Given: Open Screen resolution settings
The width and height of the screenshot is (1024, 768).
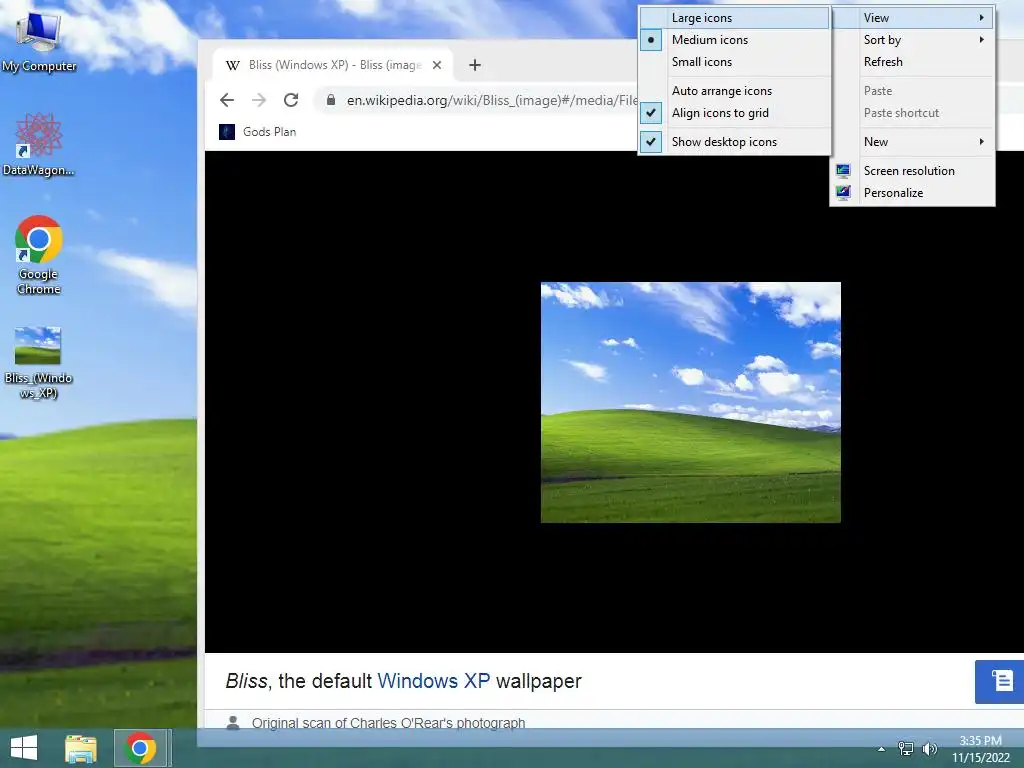Looking at the screenshot, I should [x=912, y=170].
